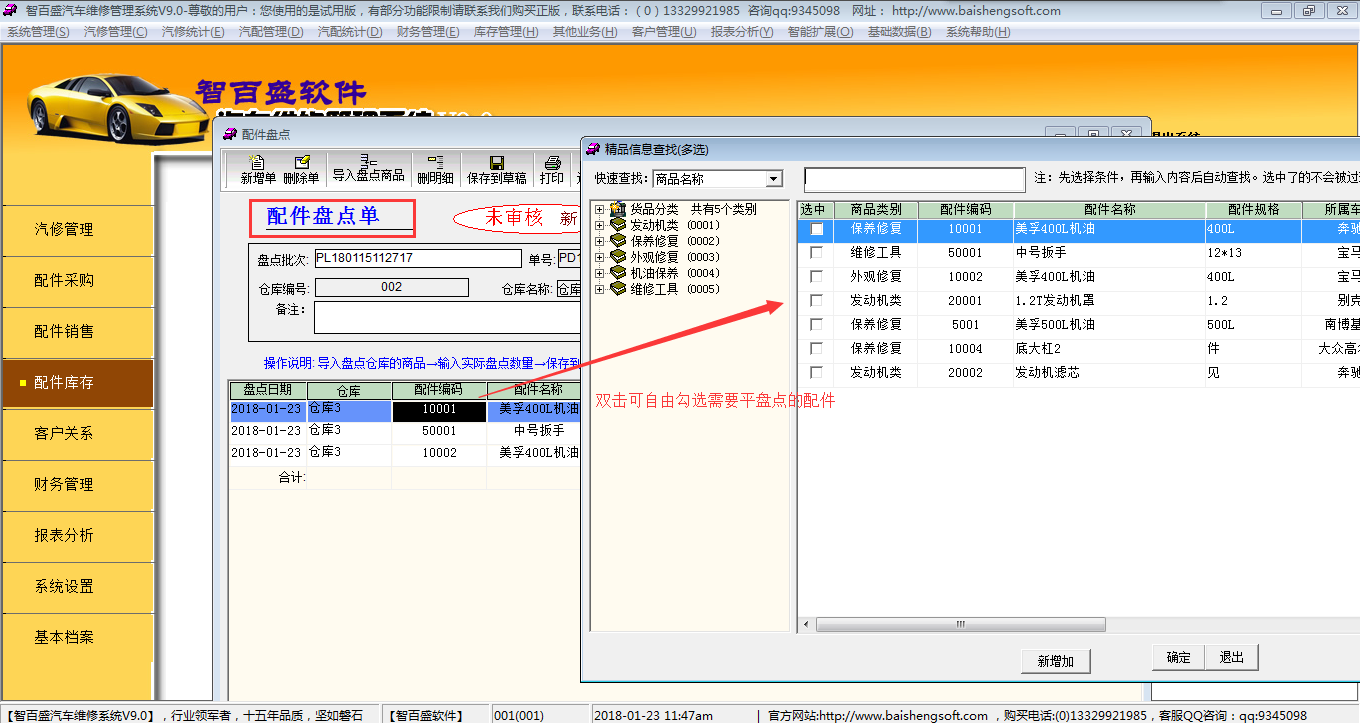Screen dimensions: 1360x723
Task: Click the 导入盘点商品 import icon
Action: [x=368, y=161]
